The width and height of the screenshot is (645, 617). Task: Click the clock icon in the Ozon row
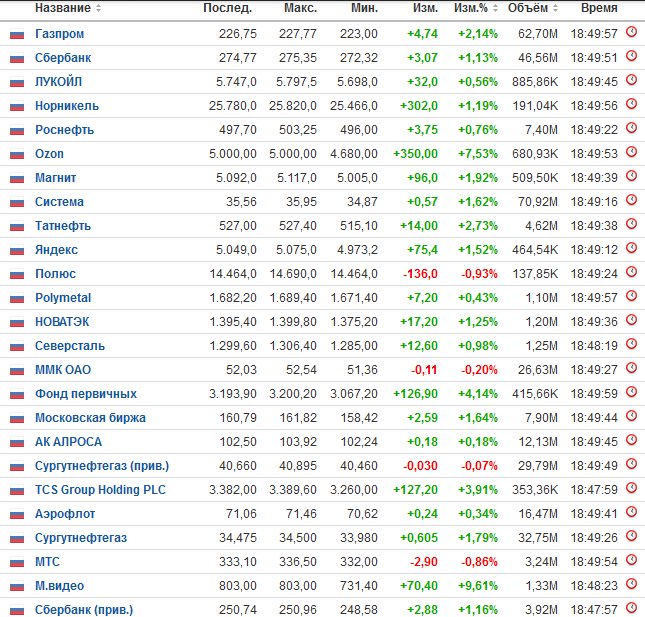tap(631, 152)
